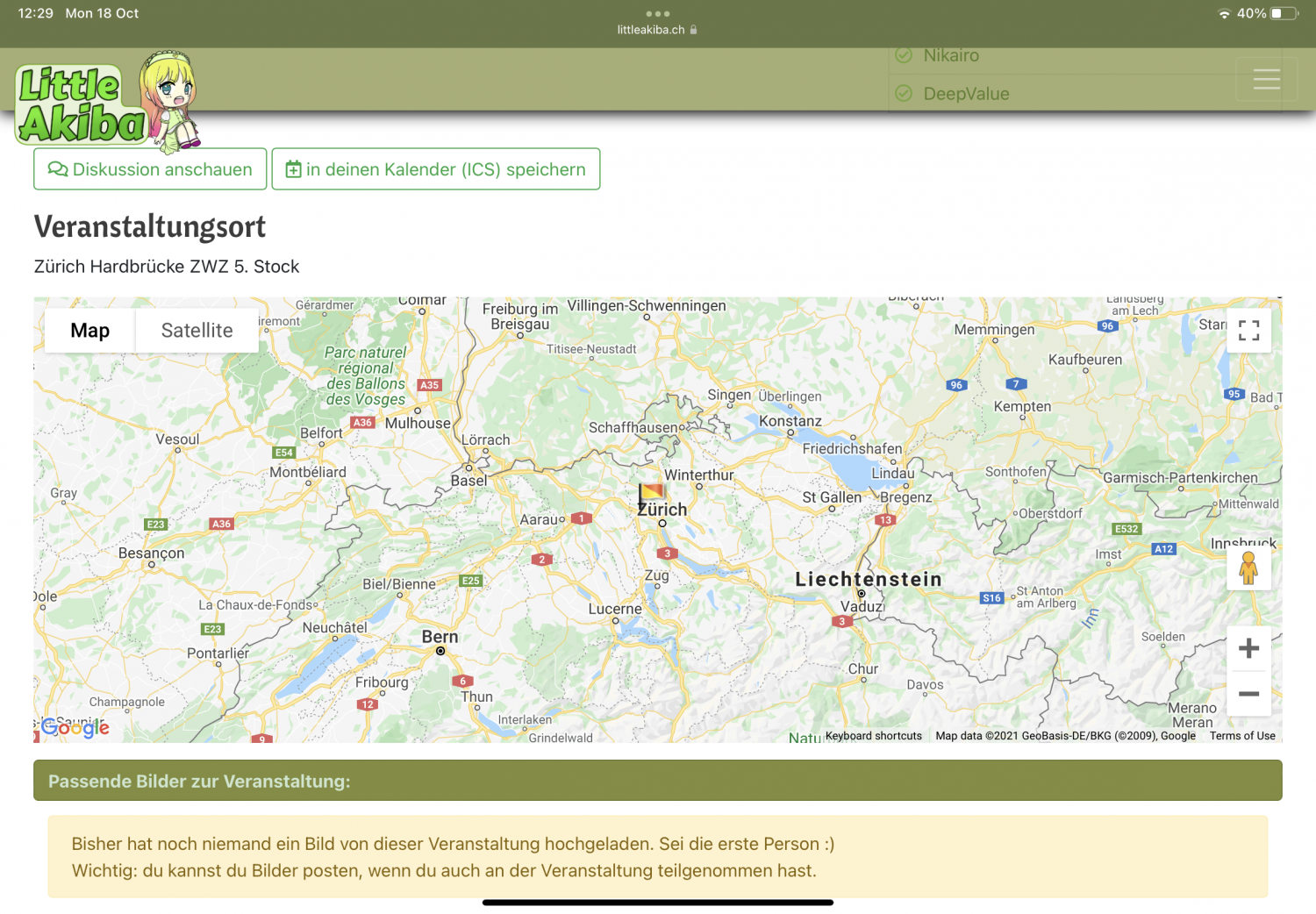Open the map Terms of Use
The width and height of the screenshot is (1316, 914).
point(1242,736)
